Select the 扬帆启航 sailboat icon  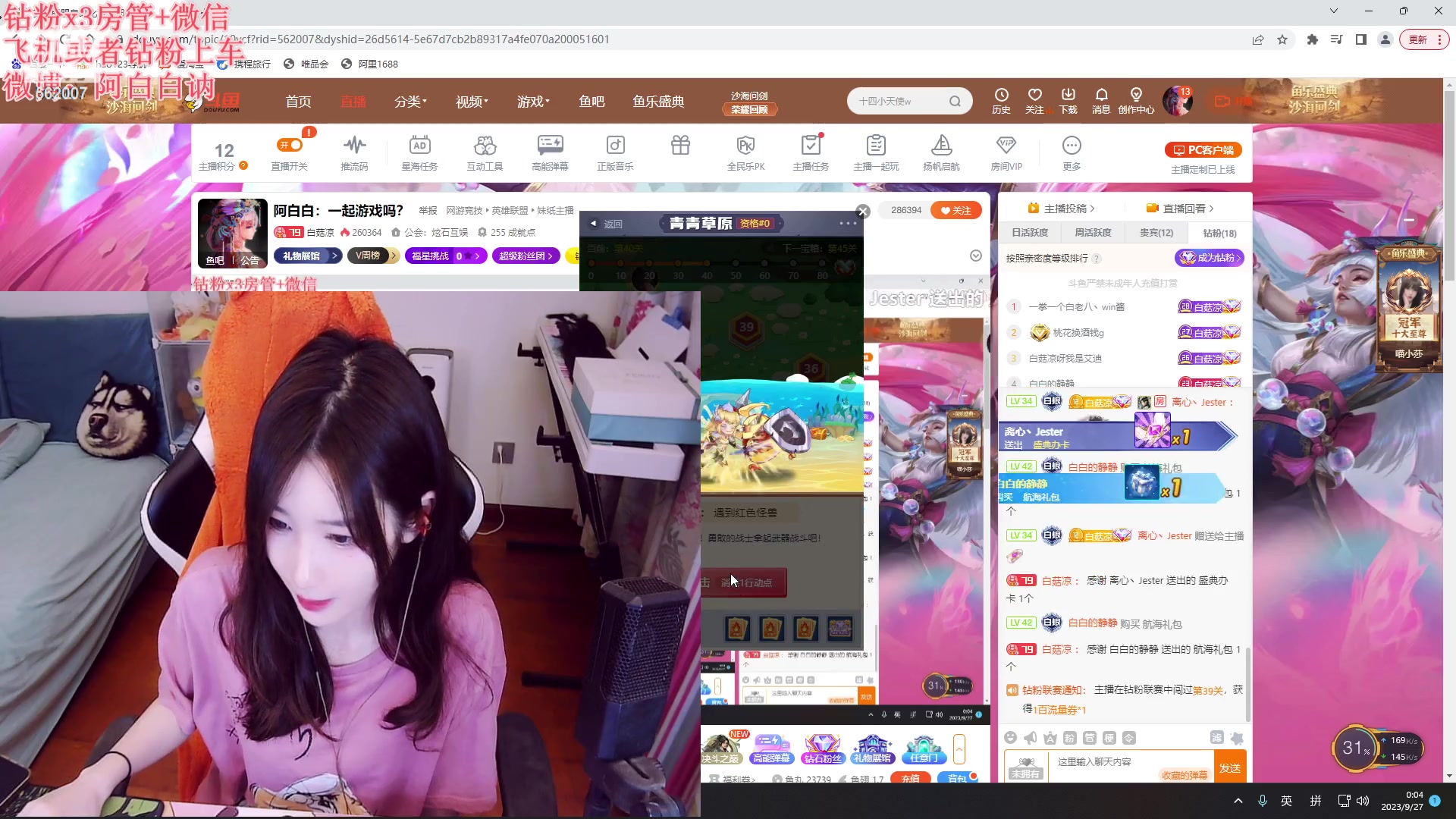coord(941,152)
